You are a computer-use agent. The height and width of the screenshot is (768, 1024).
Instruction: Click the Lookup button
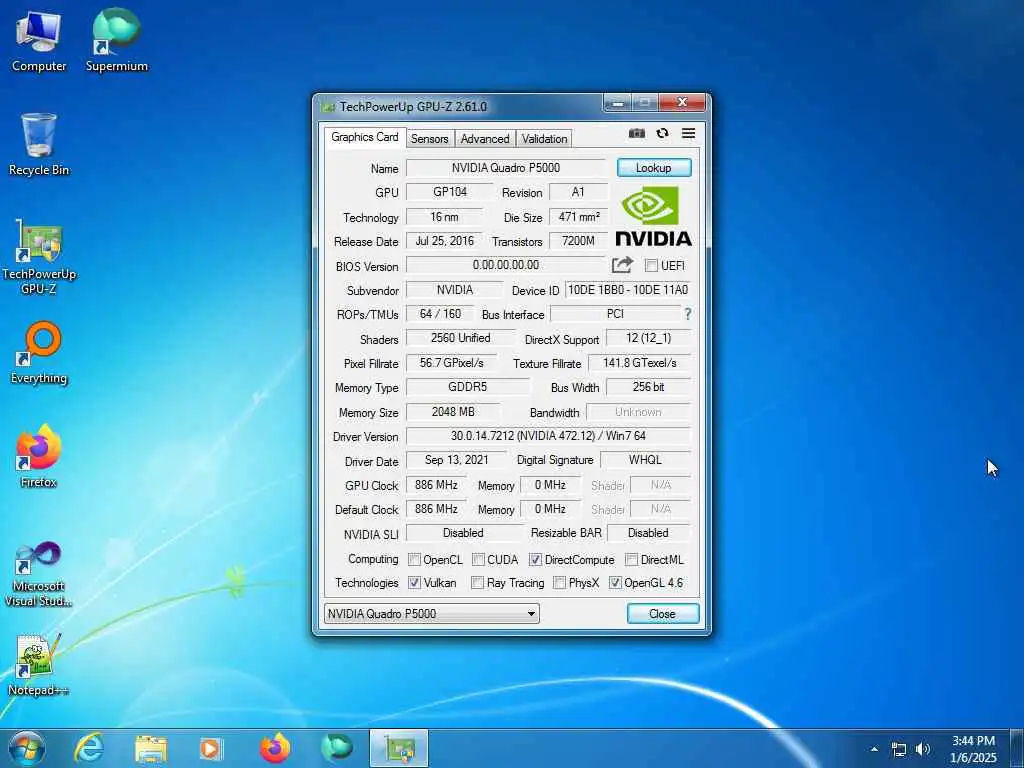pos(654,168)
